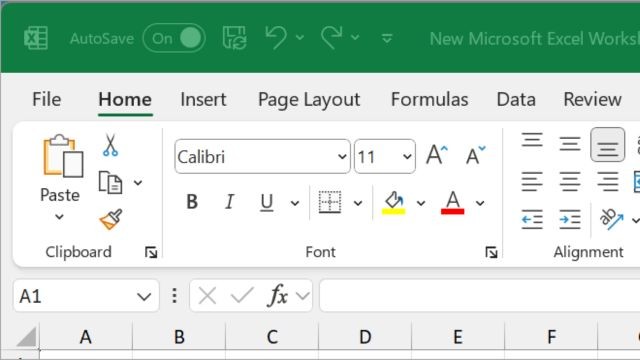Toggle the AutoSave switch off

point(174,38)
